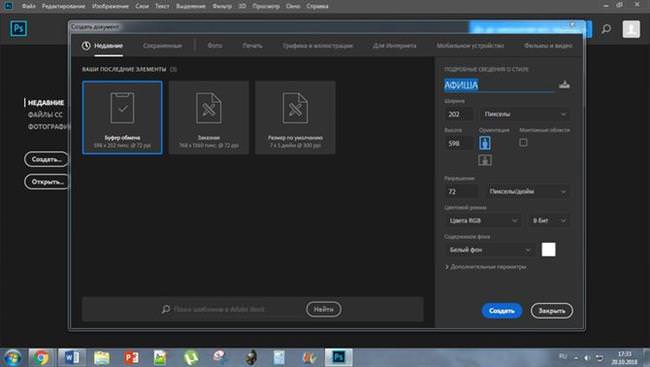Switch to the Фото tab
The image size is (650, 367).
click(215, 46)
